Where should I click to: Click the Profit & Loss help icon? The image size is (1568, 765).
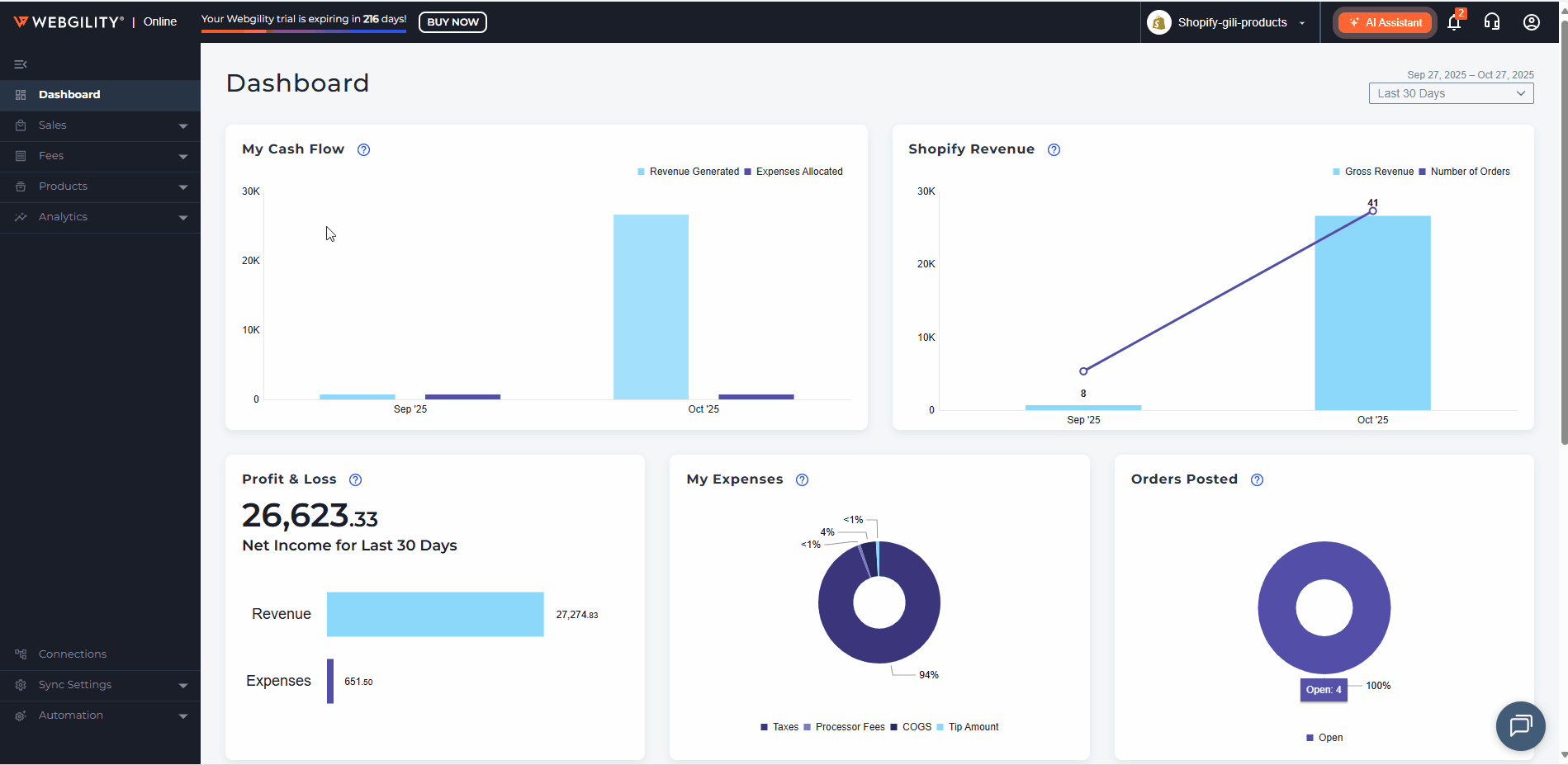tap(355, 479)
